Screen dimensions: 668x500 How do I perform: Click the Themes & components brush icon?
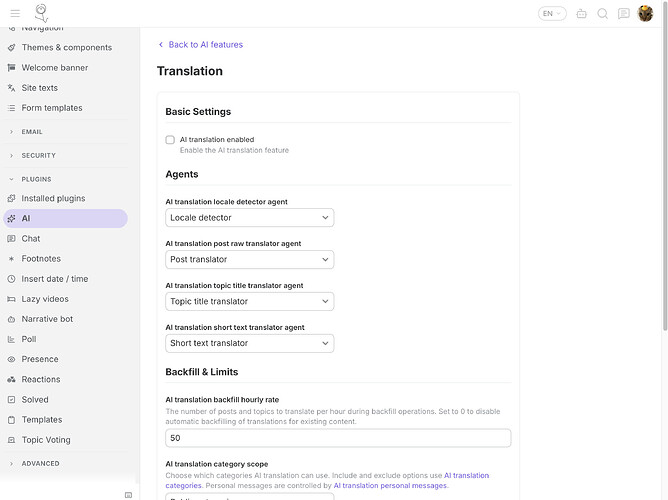[x=12, y=48]
